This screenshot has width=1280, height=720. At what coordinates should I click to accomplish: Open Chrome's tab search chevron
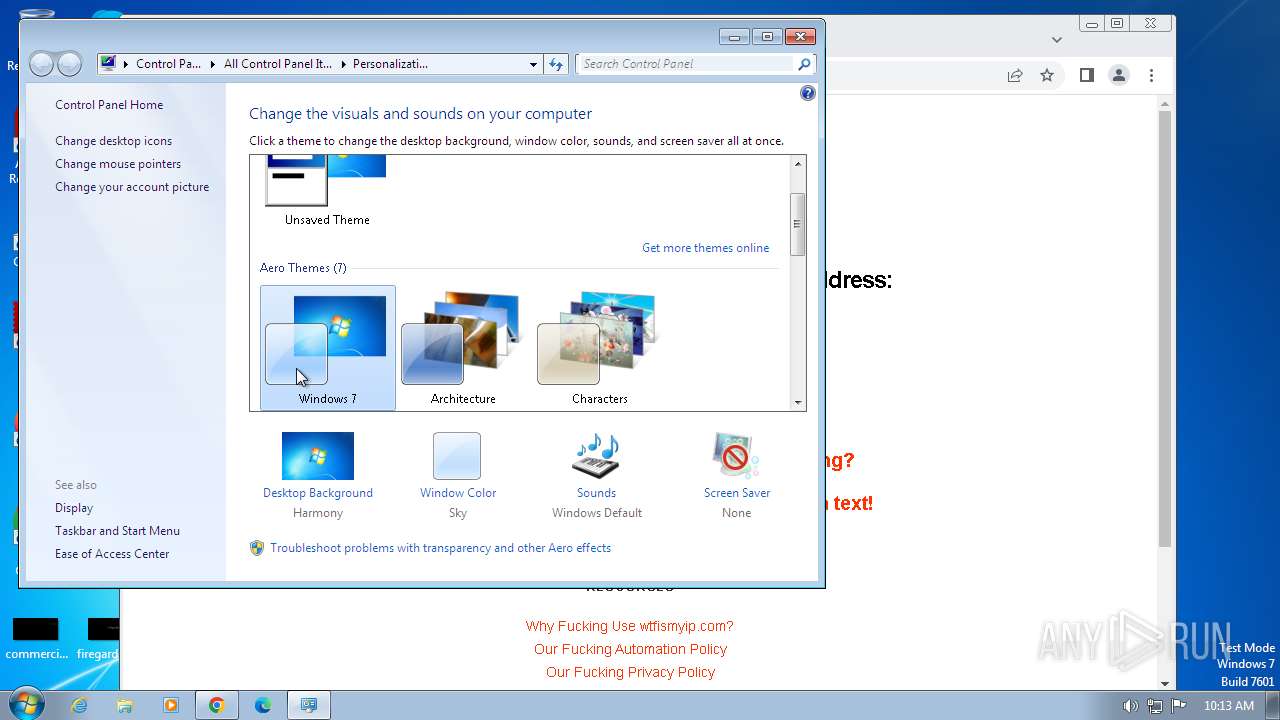pyautogui.click(x=1057, y=40)
